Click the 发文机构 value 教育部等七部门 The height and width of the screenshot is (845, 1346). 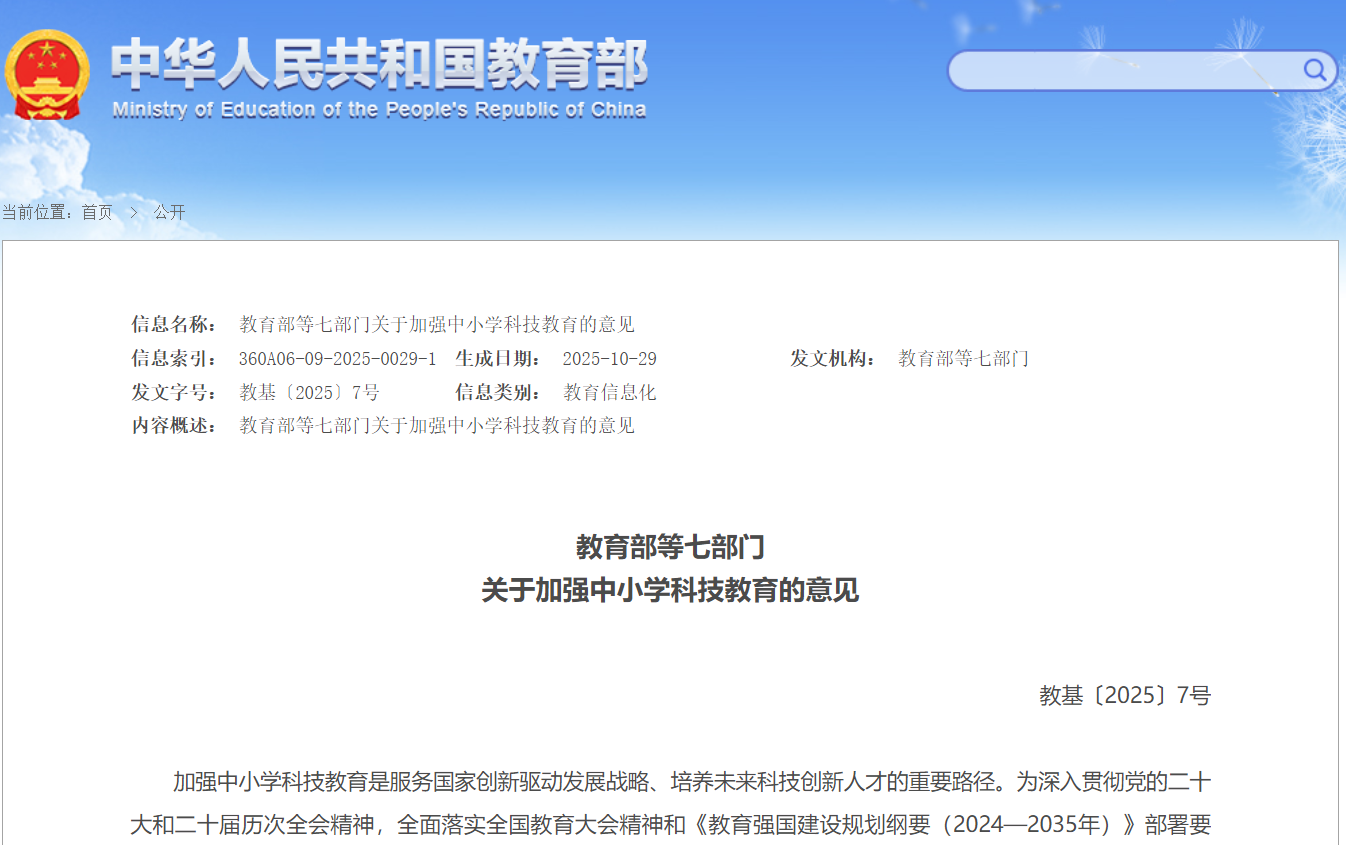point(963,359)
